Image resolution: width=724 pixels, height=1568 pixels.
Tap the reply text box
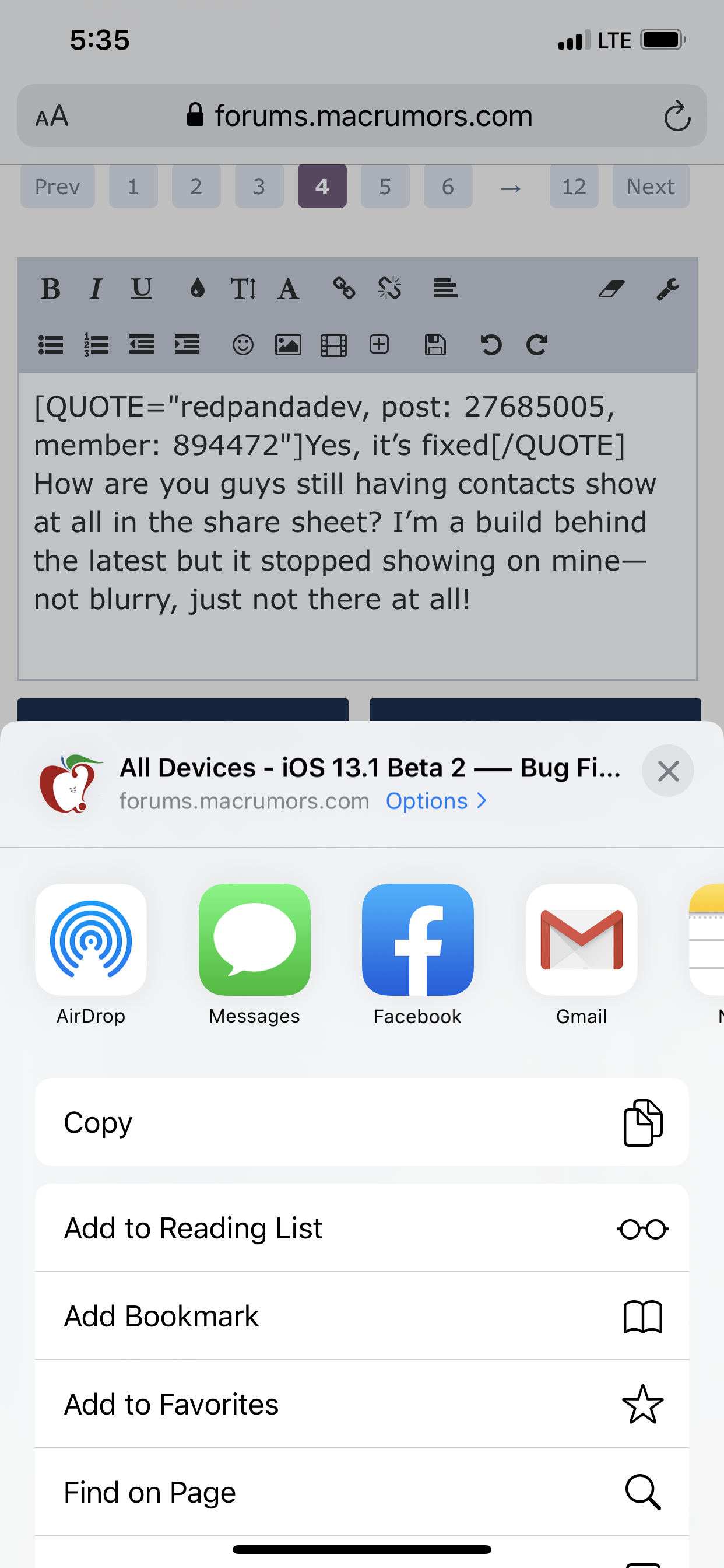click(x=358, y=526)
